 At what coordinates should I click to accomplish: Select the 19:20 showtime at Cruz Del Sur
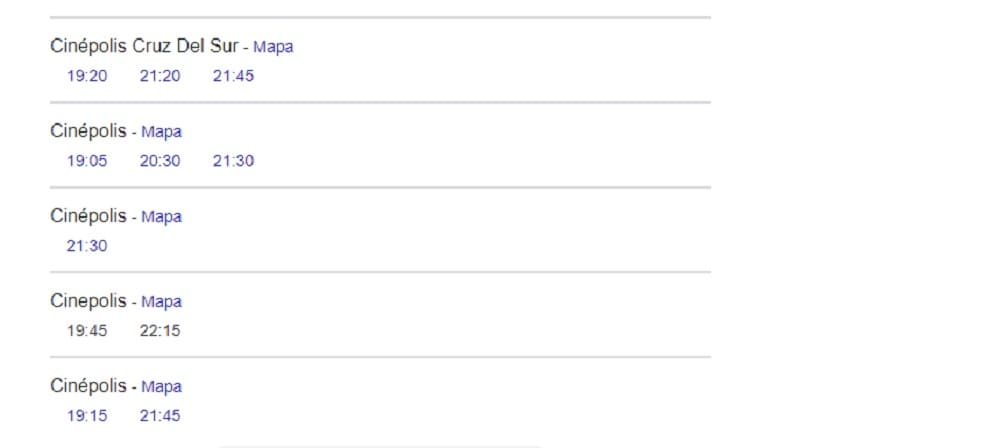87,76
